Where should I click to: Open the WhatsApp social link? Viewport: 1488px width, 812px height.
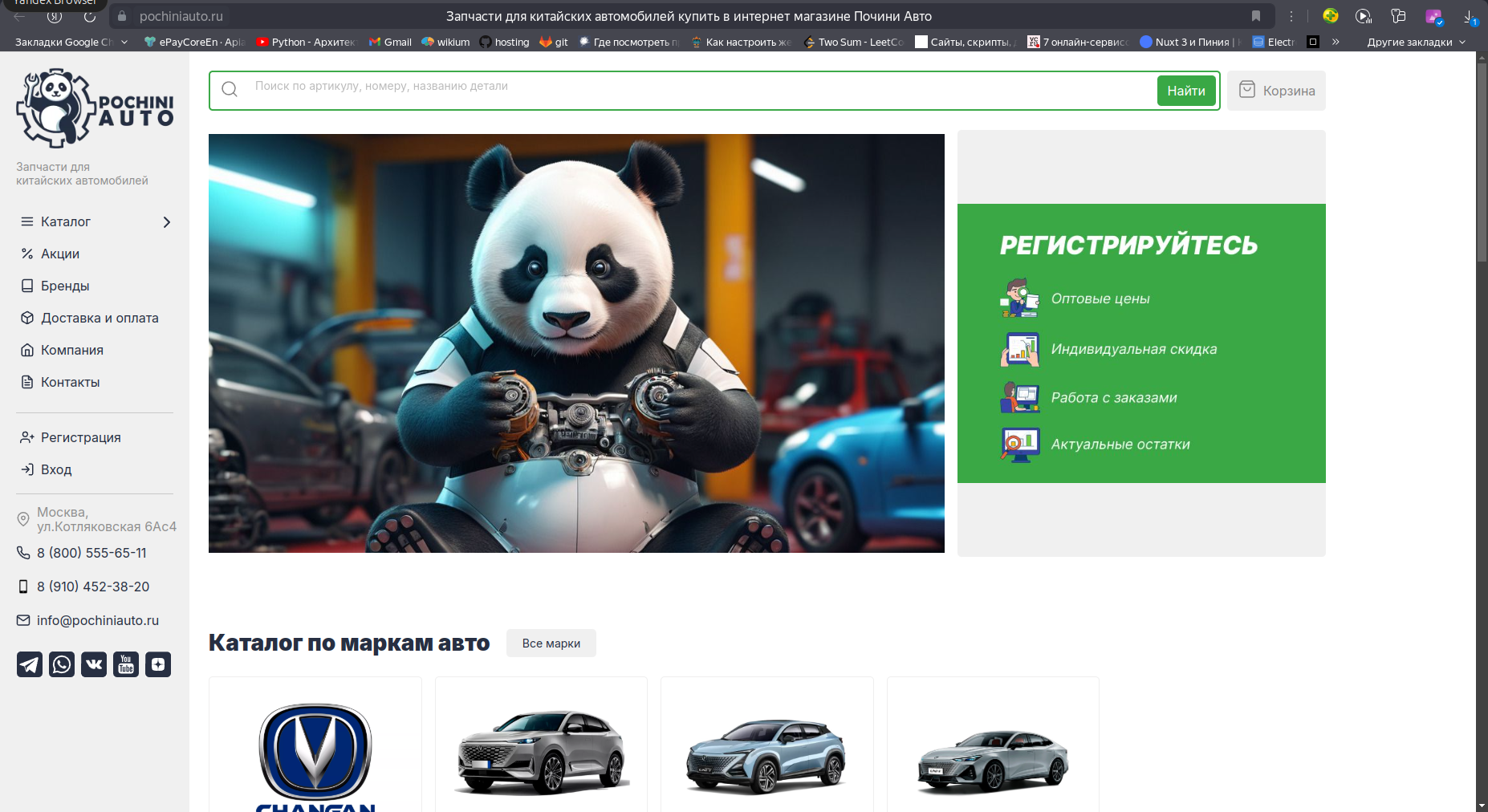(x=62, y=664)
